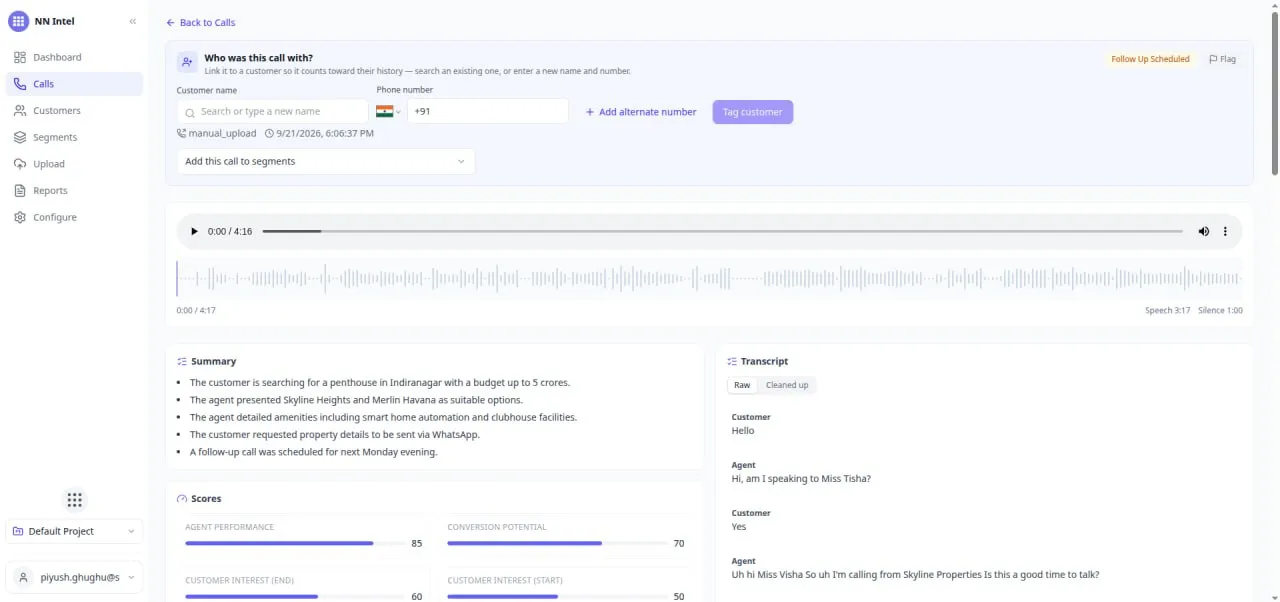1280x602 pixels.
Task: Click the Agent Performance score bar
Action: tap(295, 543)
